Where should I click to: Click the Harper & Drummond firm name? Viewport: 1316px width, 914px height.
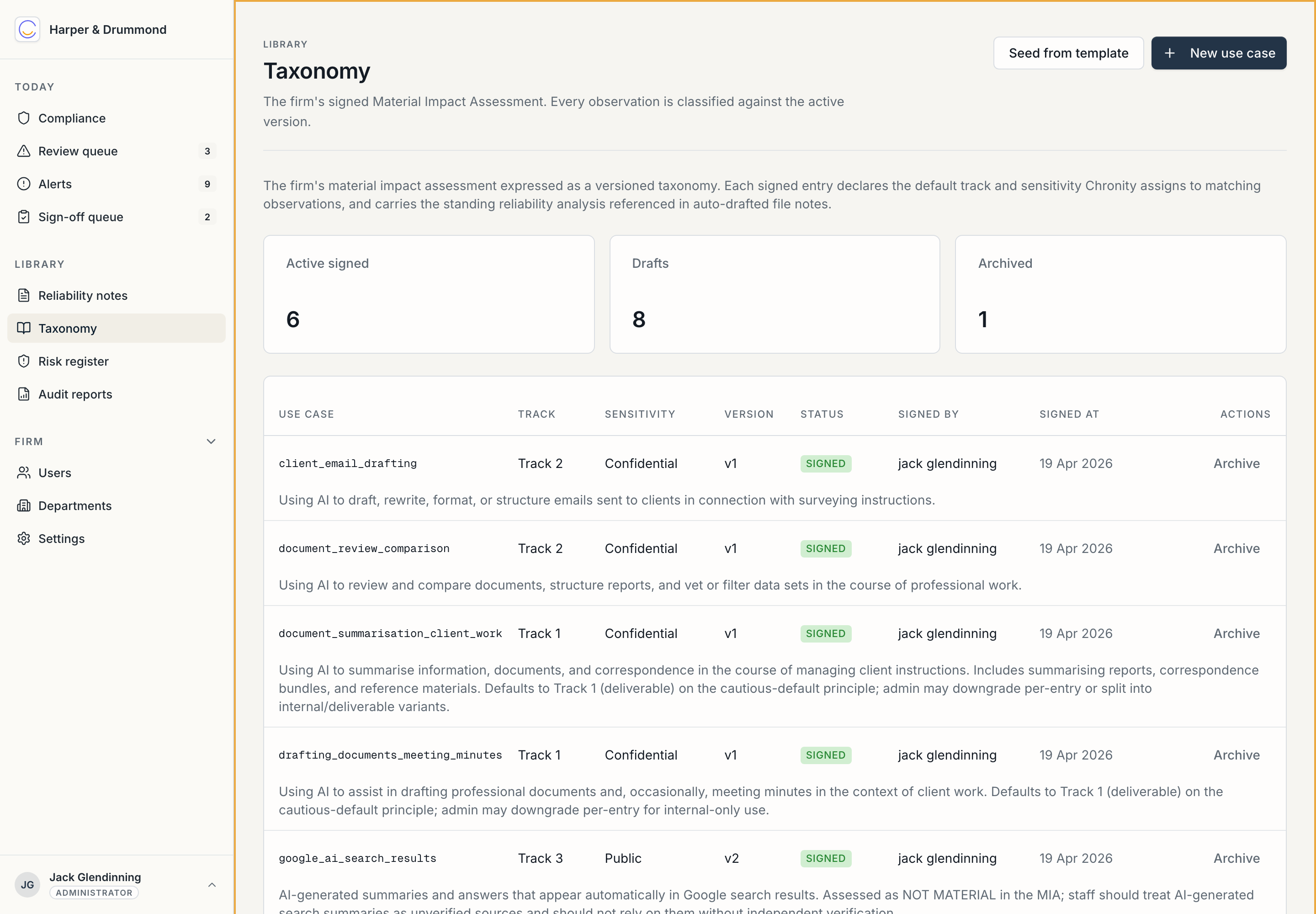[x=108, y=29]
